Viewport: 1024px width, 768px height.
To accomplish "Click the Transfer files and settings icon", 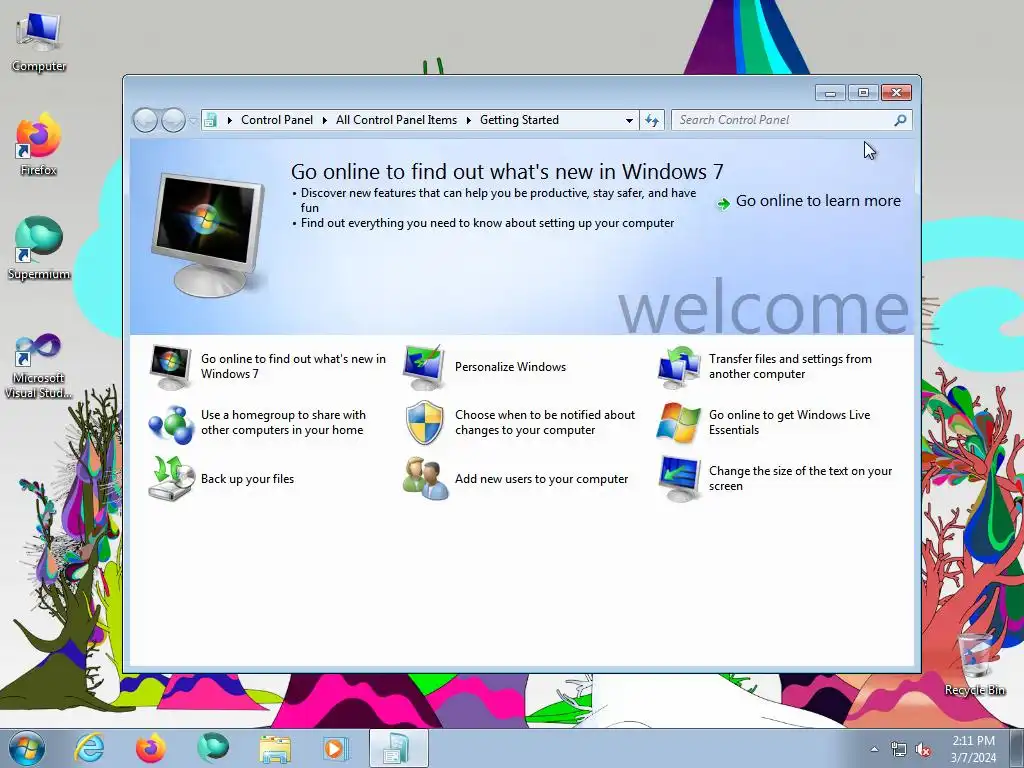I will point(678,366).
